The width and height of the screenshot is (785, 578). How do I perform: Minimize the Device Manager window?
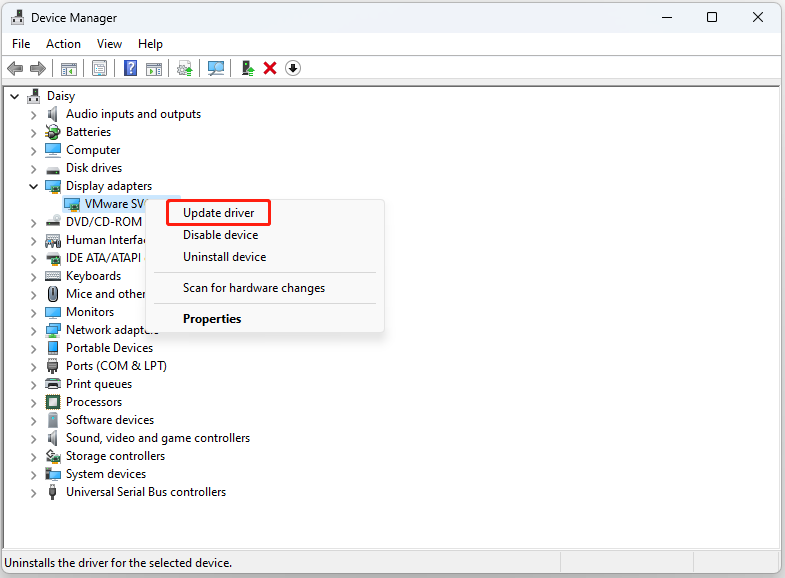pos(666,18)
